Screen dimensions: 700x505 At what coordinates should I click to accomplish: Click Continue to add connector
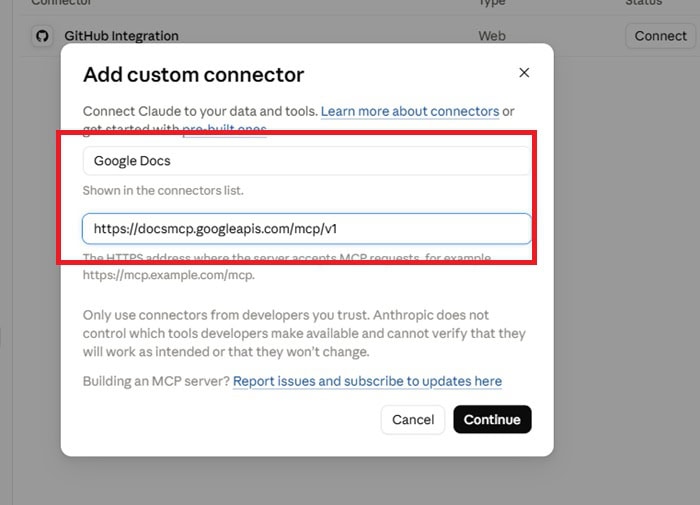492,420
